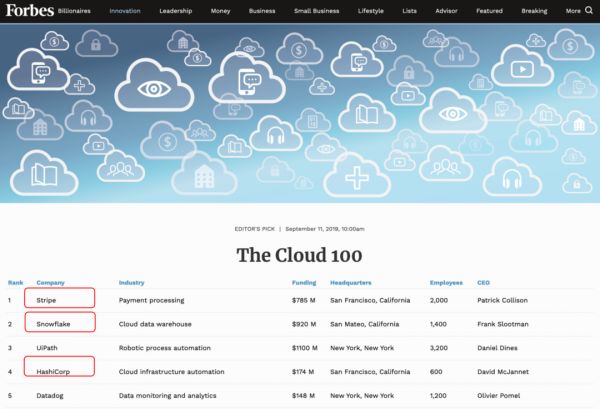Image resolution: width=600 pixels, height=409 pixels.
Task: Click the Forbes logo
Action: 32,12
